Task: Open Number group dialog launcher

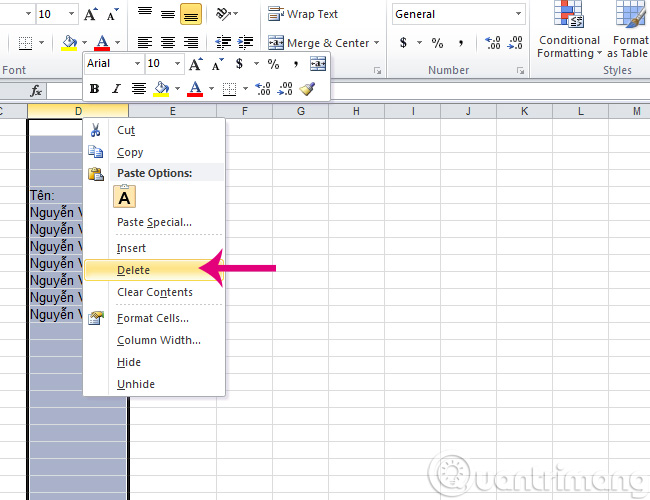Action: pos(520,71)
